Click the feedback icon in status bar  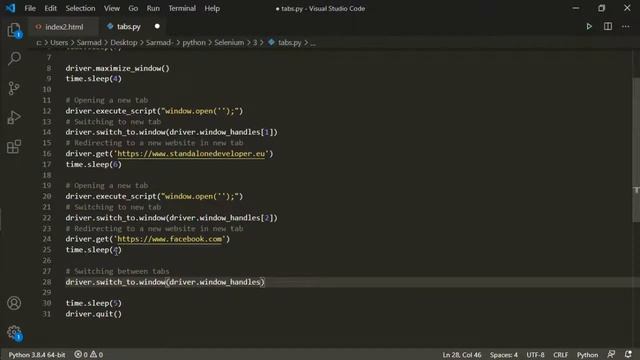click(611, 354)
